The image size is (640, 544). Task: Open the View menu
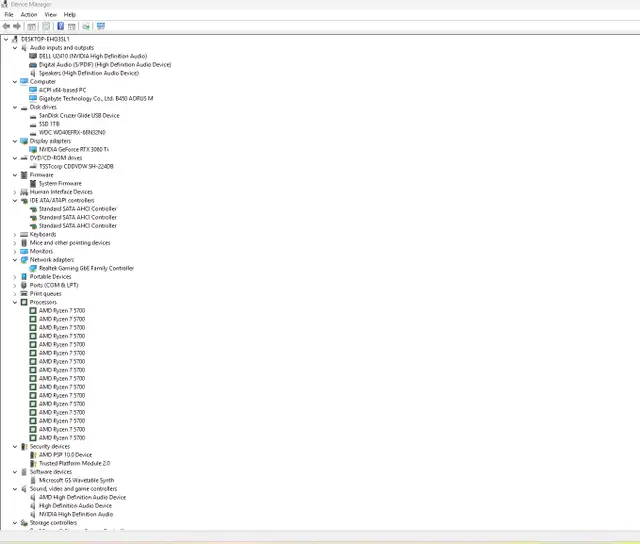tap(51, 15)
